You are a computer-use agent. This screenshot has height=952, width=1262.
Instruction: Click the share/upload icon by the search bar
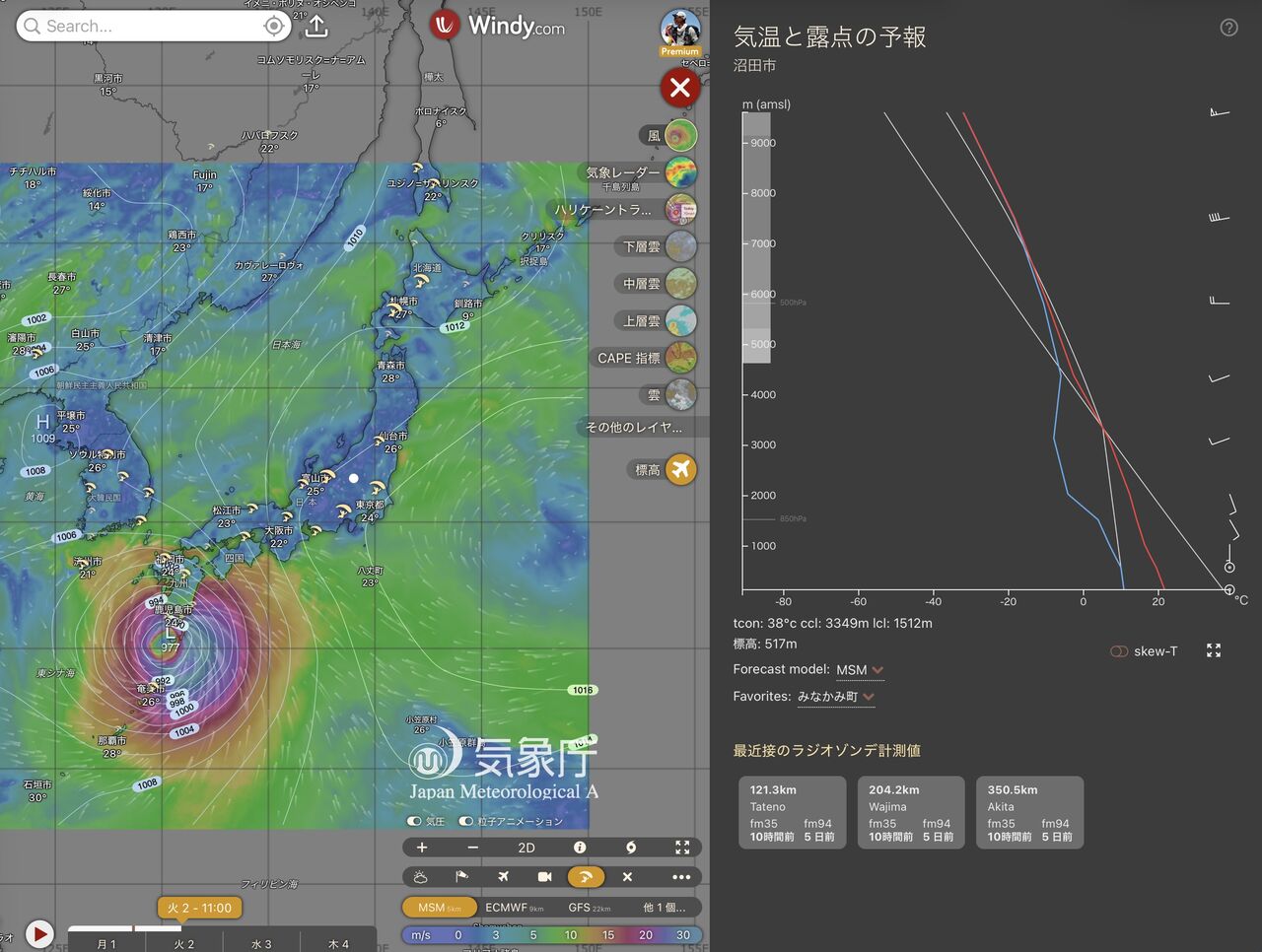pyautogui.click(x=316, y=26)
